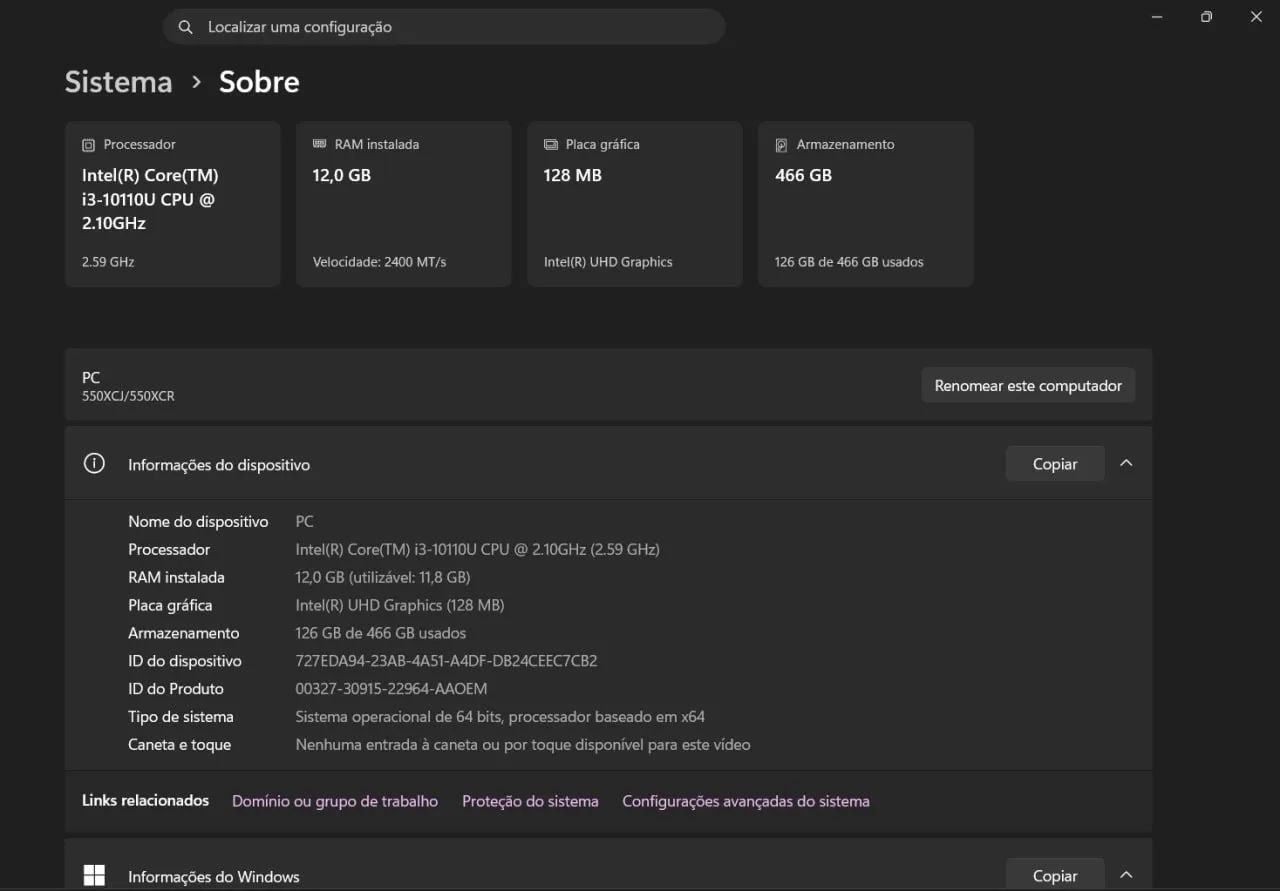Click the RAM instalada memory icon
Screen dimensions: 1280x891
[x=320, y=144]
